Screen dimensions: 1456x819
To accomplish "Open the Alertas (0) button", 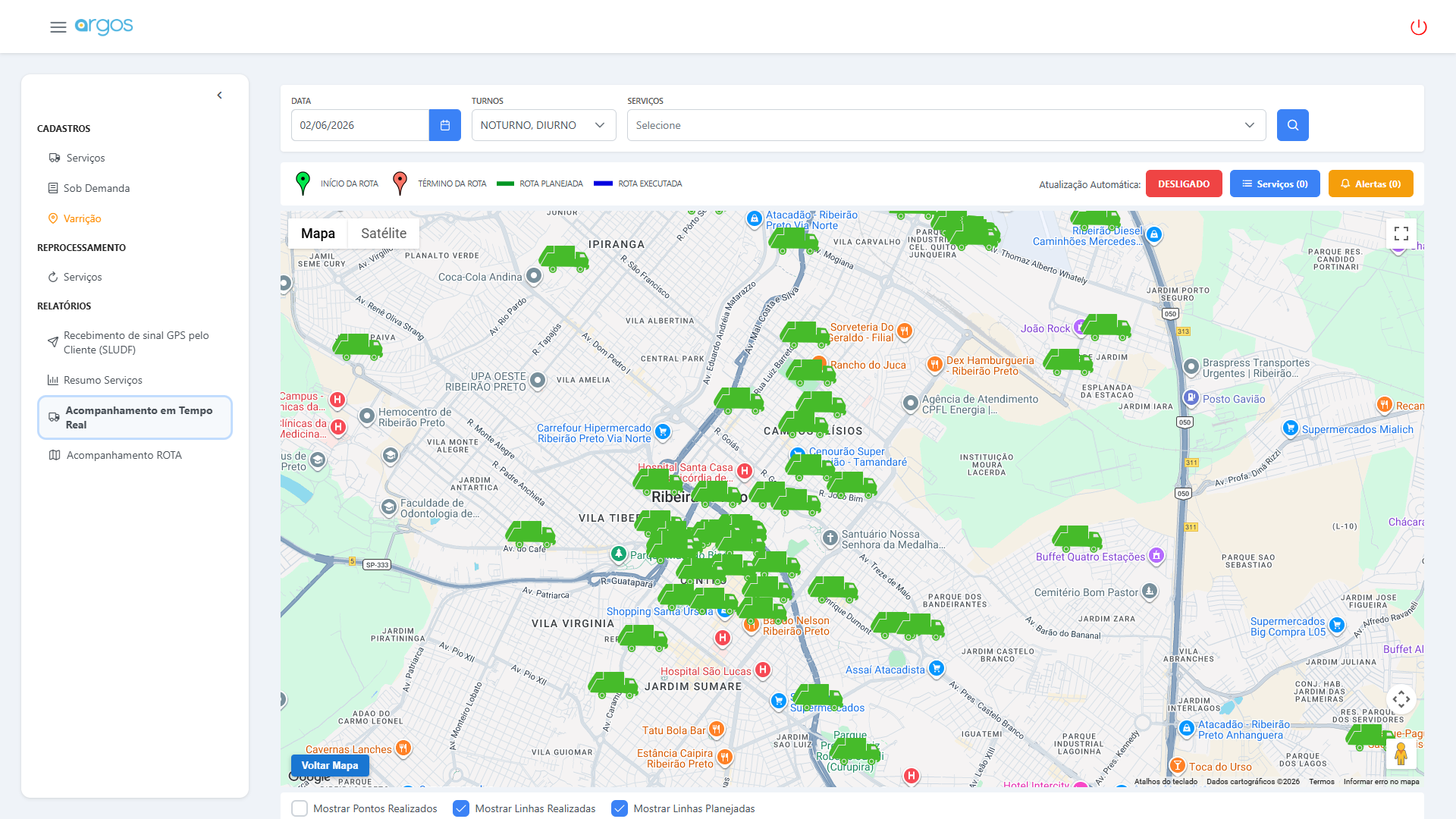I will point(1370,184).
